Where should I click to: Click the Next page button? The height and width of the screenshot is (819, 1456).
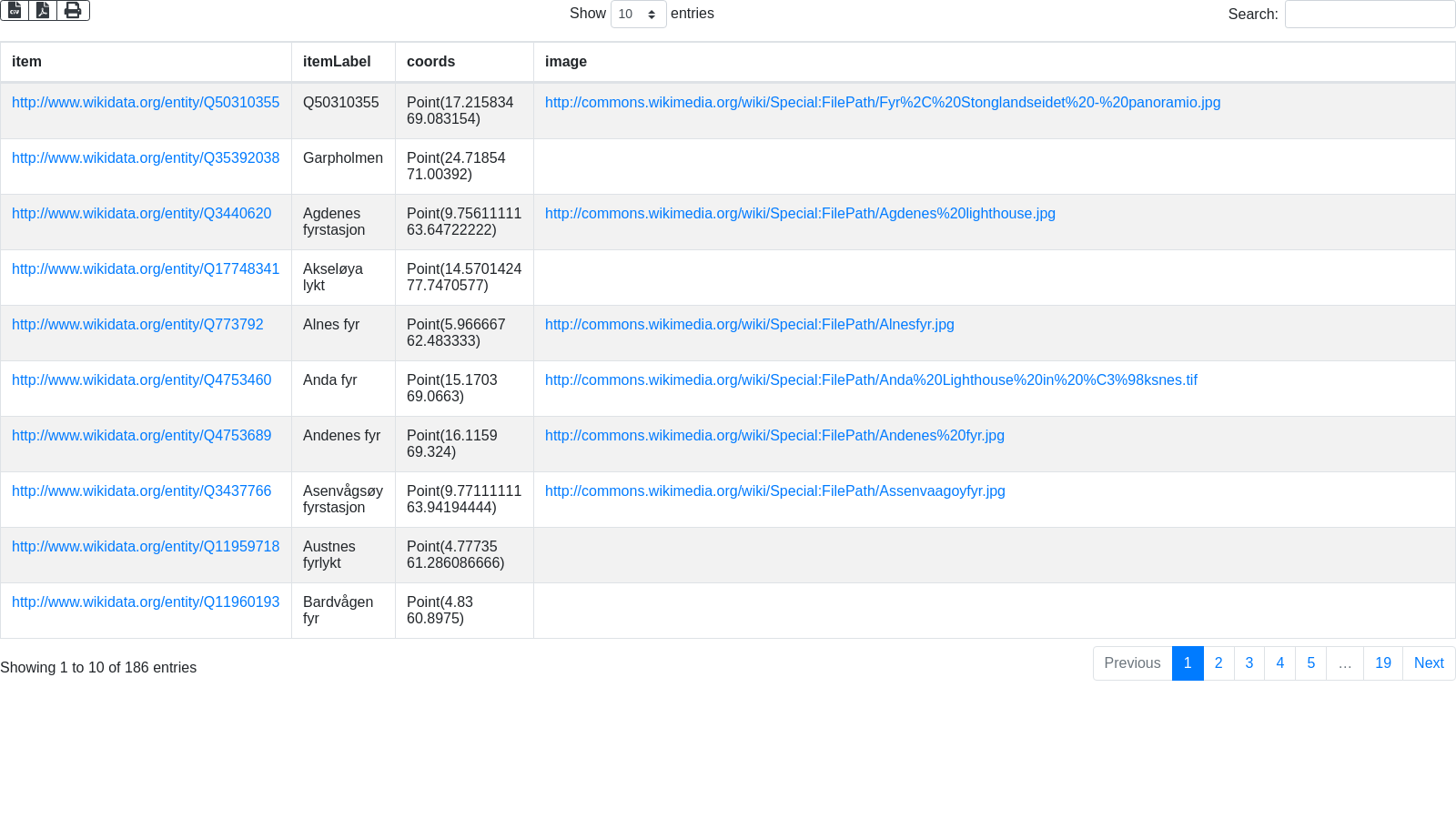click(x=1428, y=663)
